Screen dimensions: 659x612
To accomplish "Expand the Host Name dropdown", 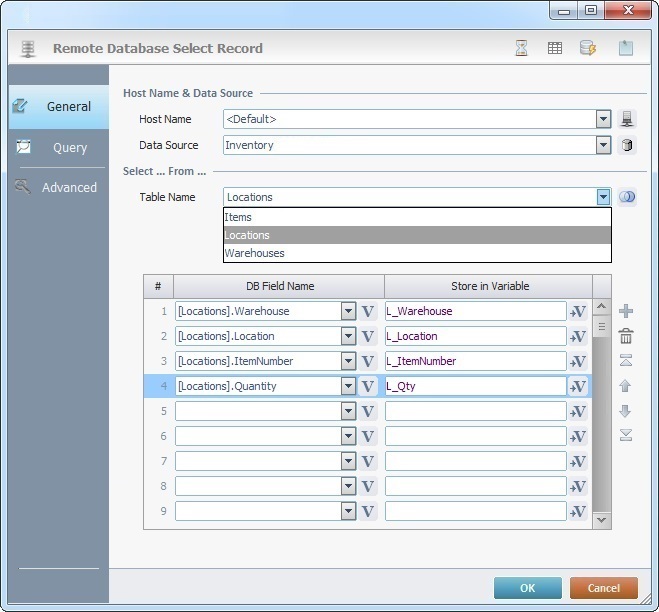I will 603,119.
